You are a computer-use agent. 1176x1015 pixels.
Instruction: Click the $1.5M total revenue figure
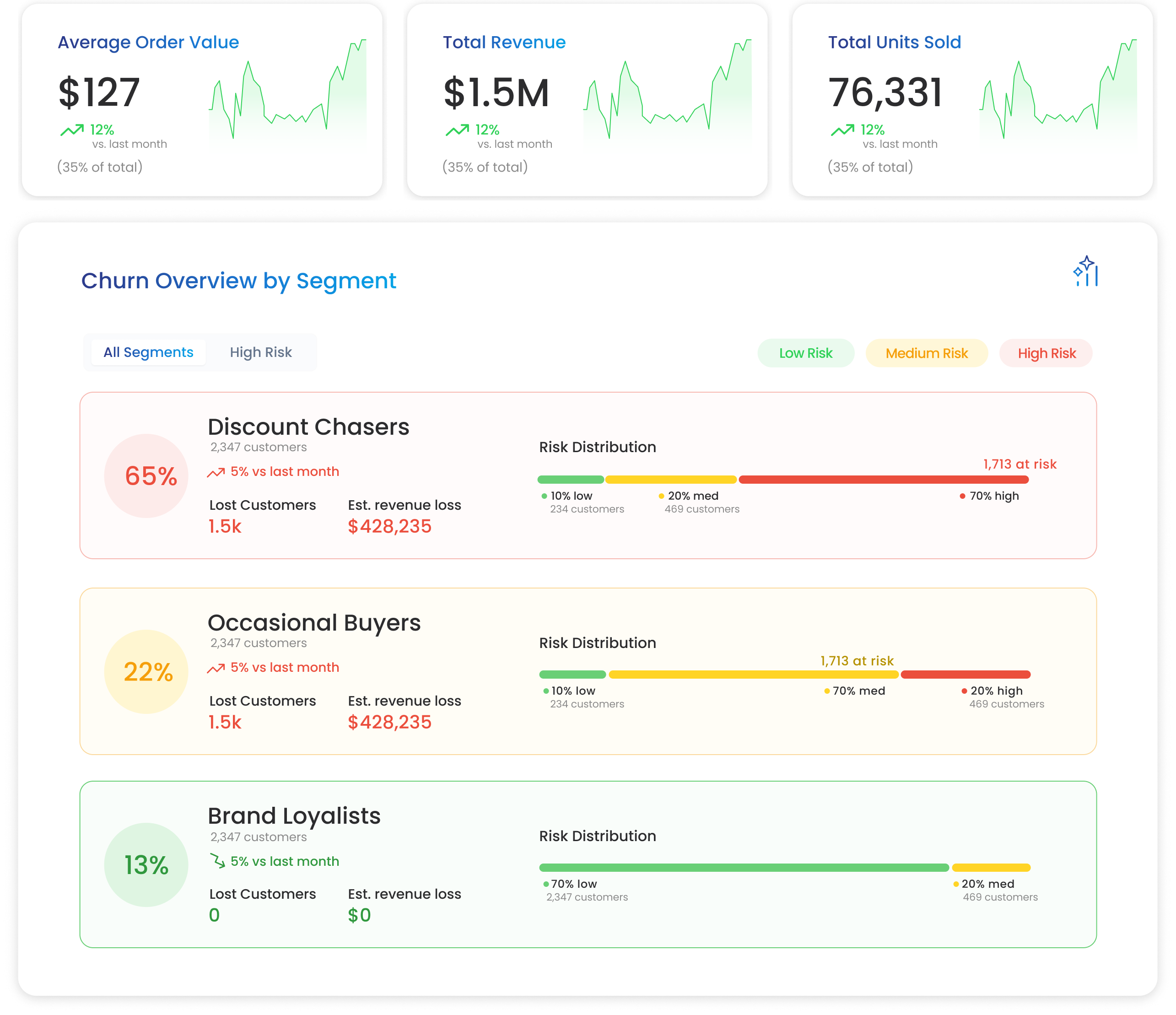[496, 92]
